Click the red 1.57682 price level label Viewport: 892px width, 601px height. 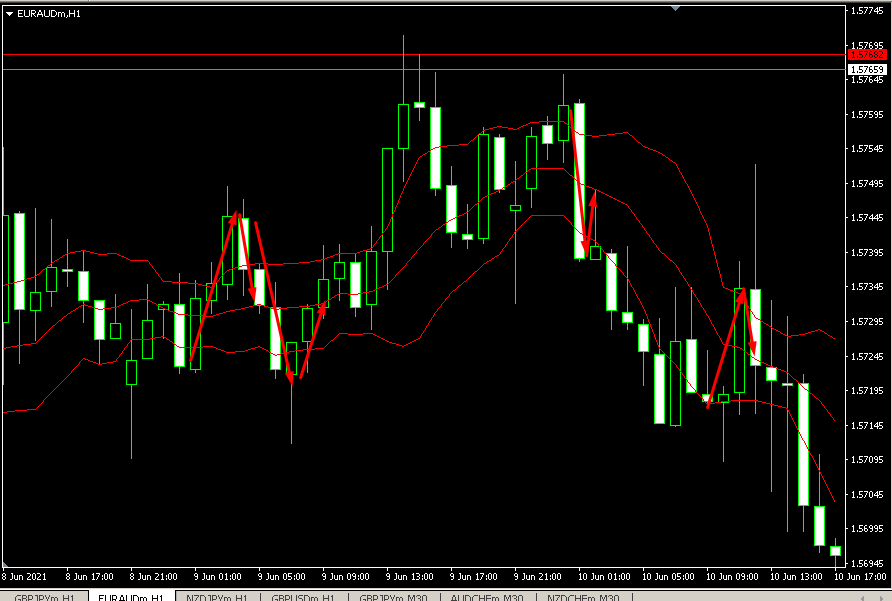coord(867,55)
